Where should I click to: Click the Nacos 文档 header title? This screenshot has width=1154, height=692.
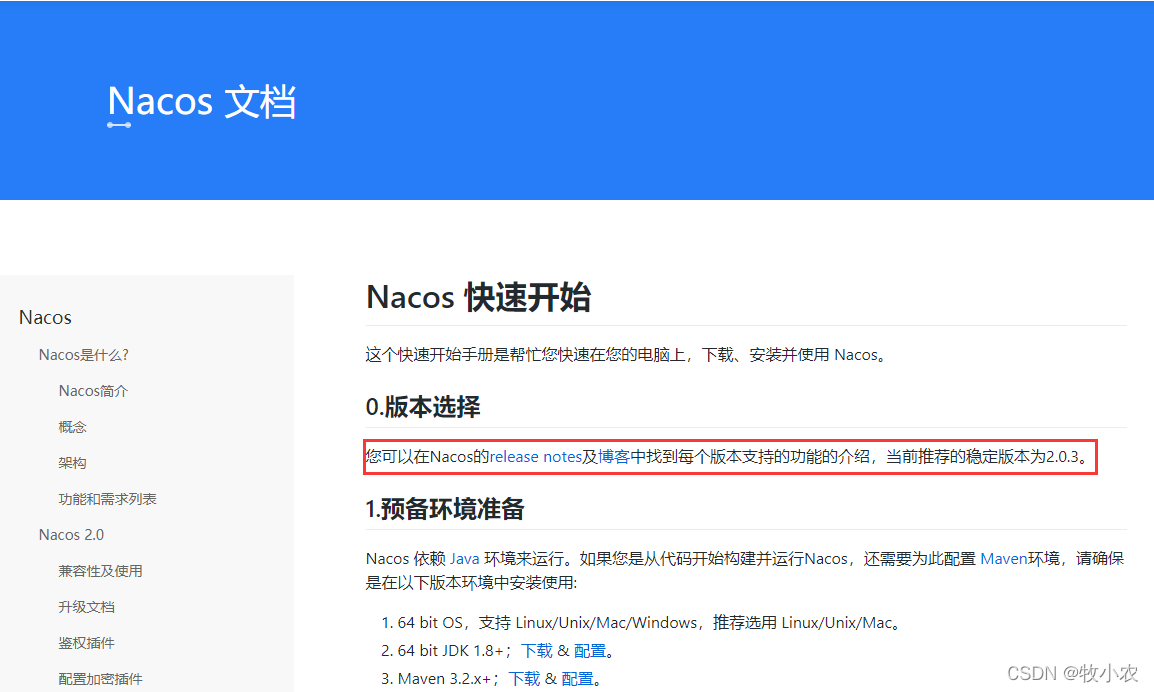[202, 102]
